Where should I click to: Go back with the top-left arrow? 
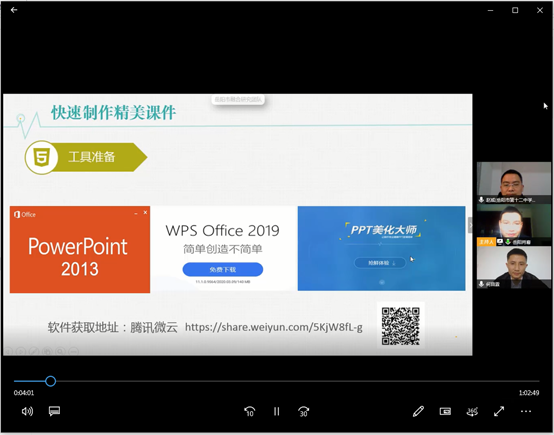[14, 10]
